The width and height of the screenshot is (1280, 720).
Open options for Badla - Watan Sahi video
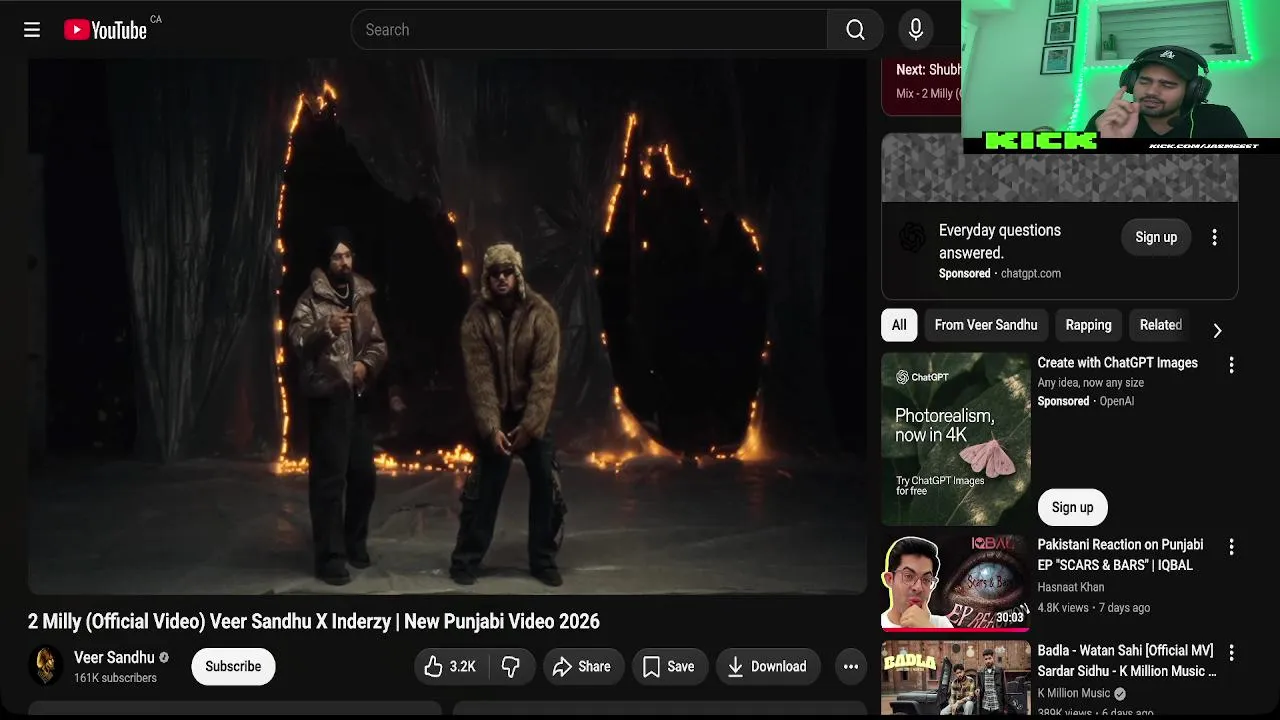coord(1231,652)
